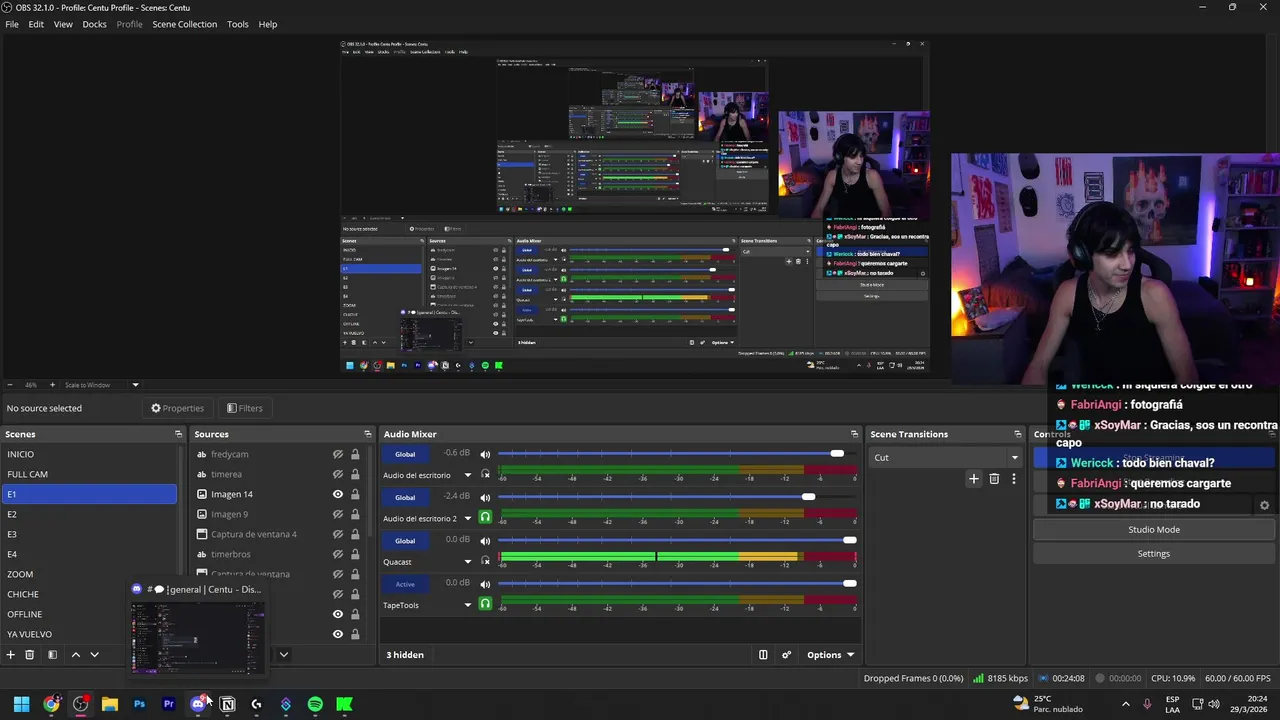Zoom in the preview with the plus icon

[x=50, y=385]
